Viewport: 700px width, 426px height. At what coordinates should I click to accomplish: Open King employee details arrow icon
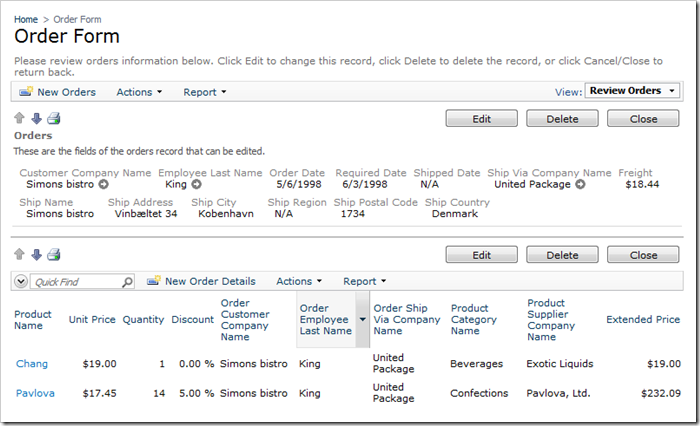click(x=196, y=184)
